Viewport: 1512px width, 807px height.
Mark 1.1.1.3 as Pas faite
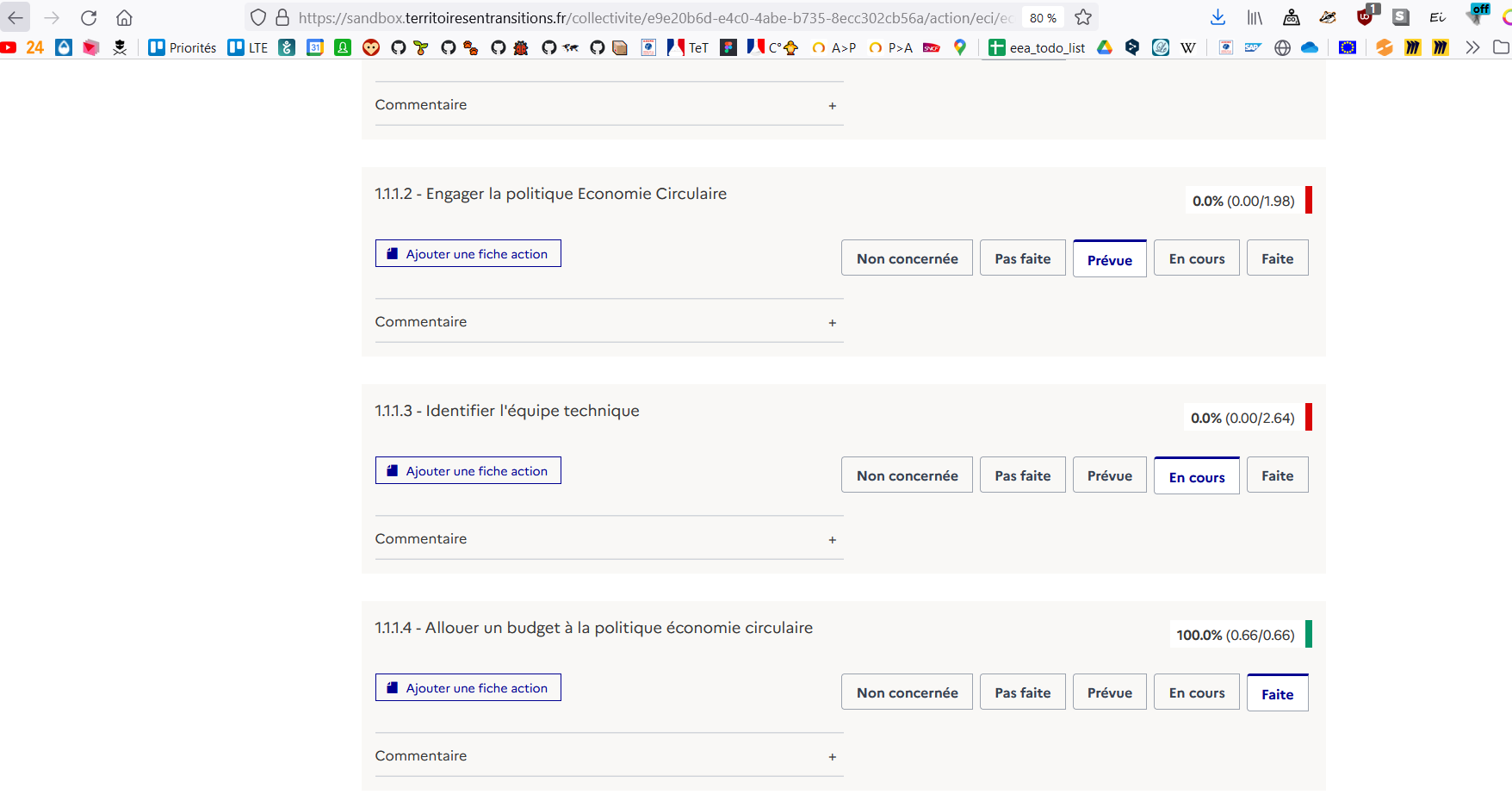(x=1022, y=475)
